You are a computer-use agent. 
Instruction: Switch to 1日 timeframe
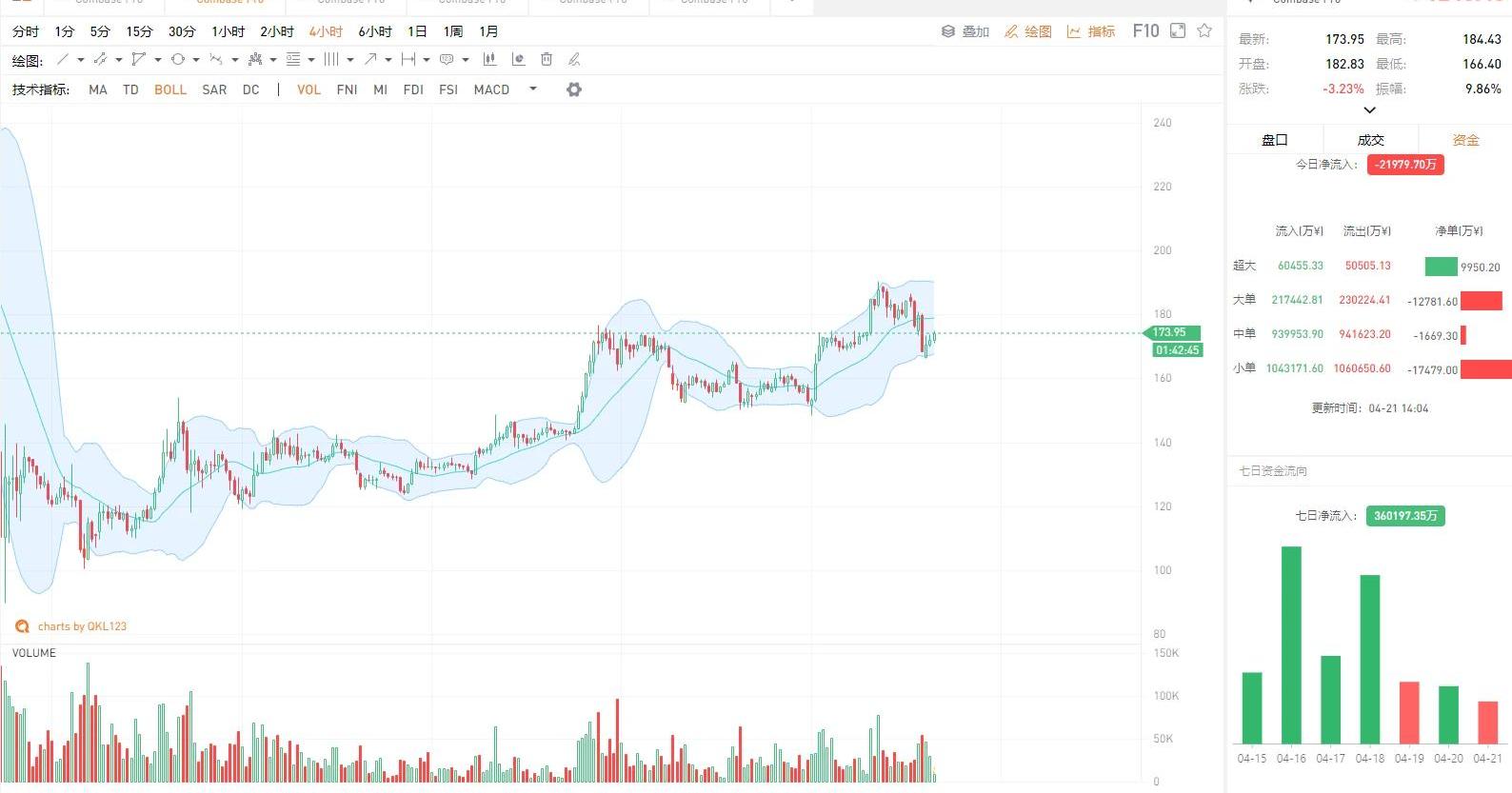click(417, 31)
